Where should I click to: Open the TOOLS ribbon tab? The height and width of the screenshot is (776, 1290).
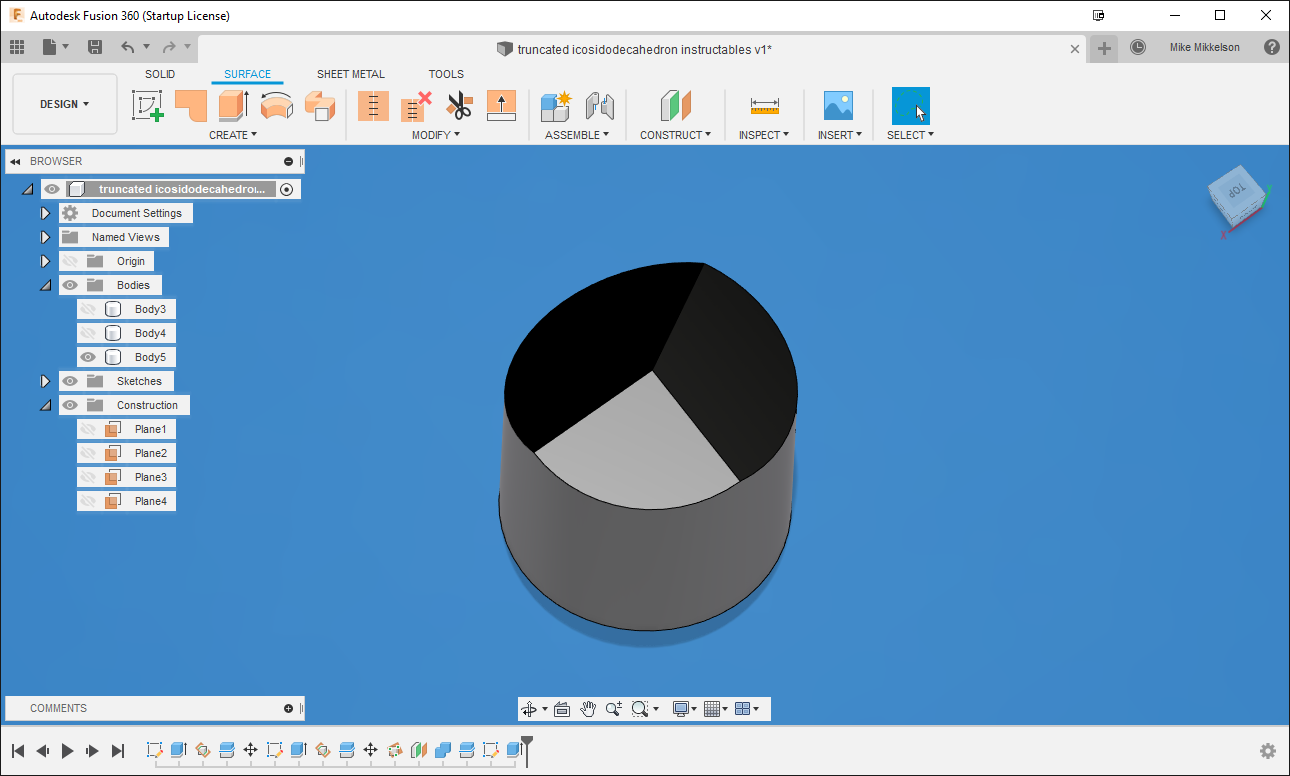point(446,73)
